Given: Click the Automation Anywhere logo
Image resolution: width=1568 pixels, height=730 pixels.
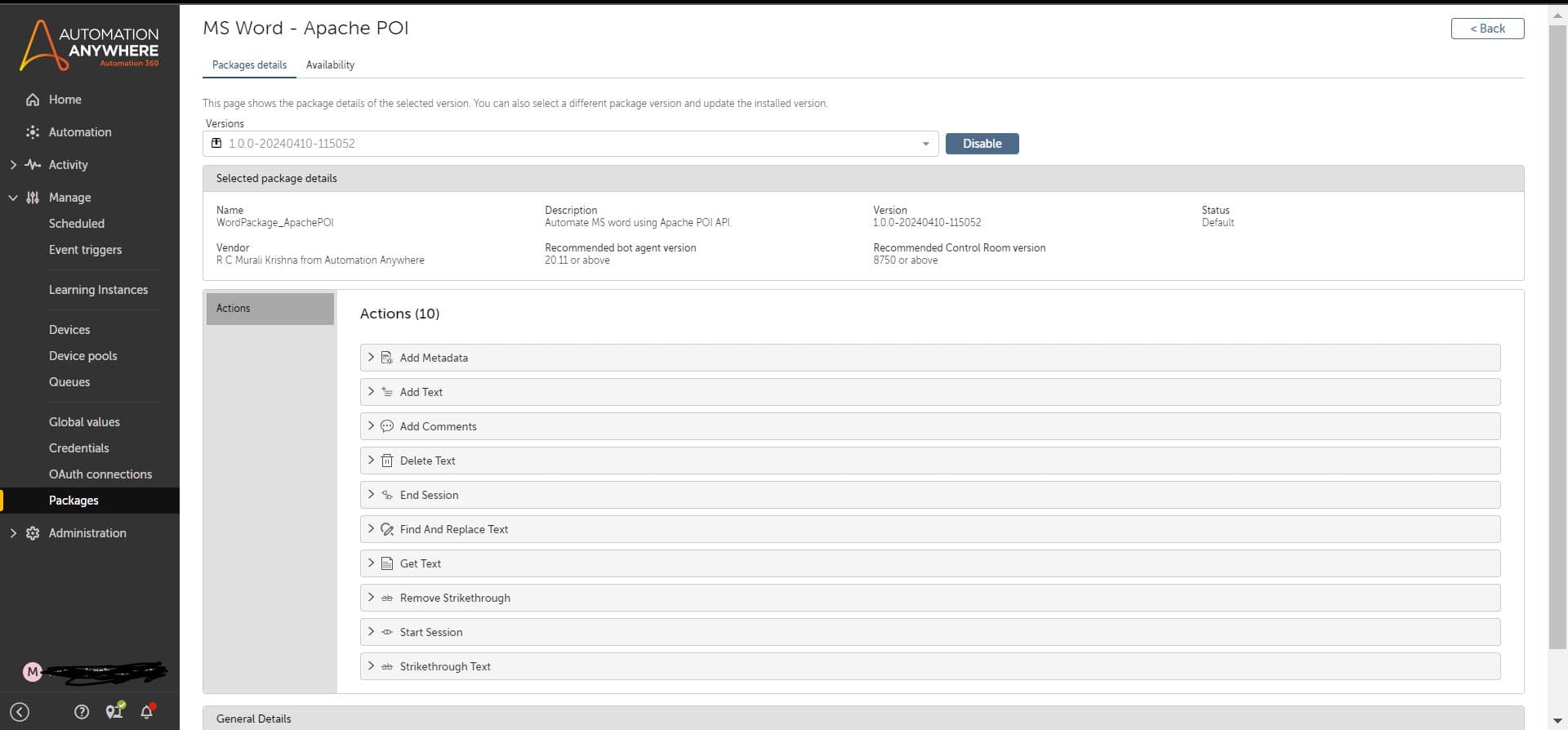Looking at the screenshot, I should [89, 45].
